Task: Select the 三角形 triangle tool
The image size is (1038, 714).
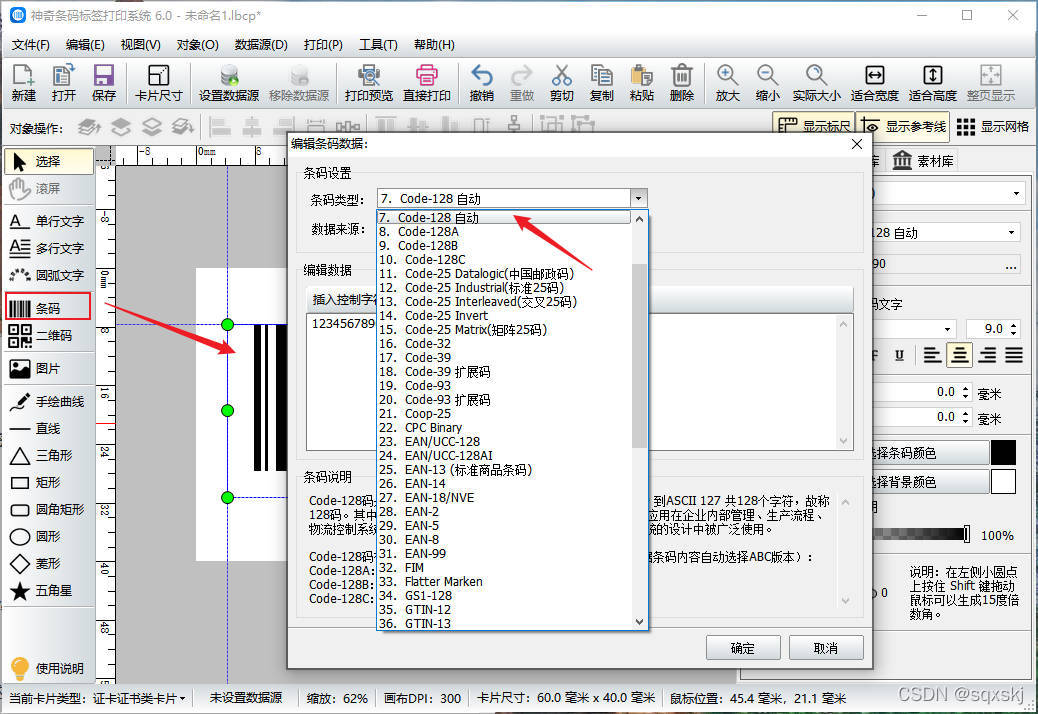Action: 48,455
